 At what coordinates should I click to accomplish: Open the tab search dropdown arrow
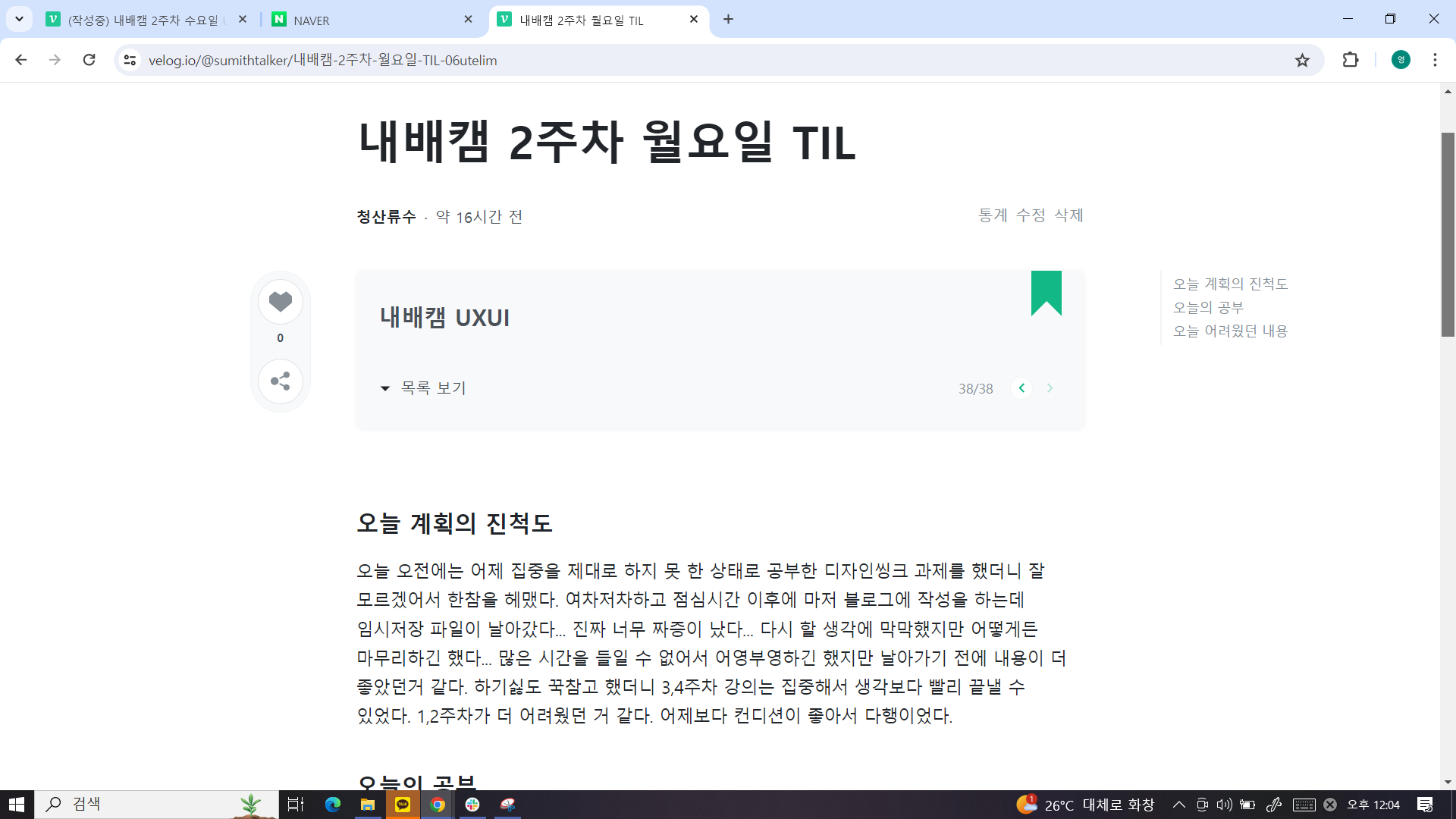(x=19, y=19)
